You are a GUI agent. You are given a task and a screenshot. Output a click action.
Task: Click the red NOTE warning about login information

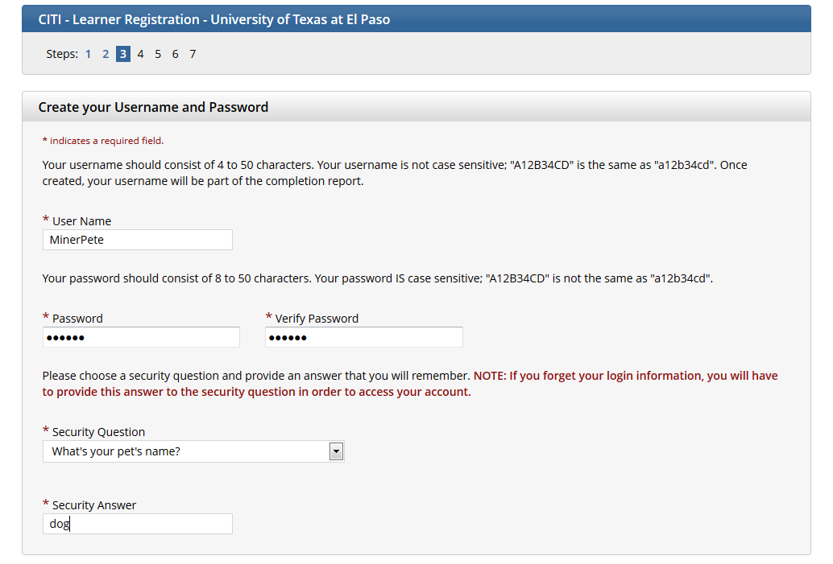point(410,383)
